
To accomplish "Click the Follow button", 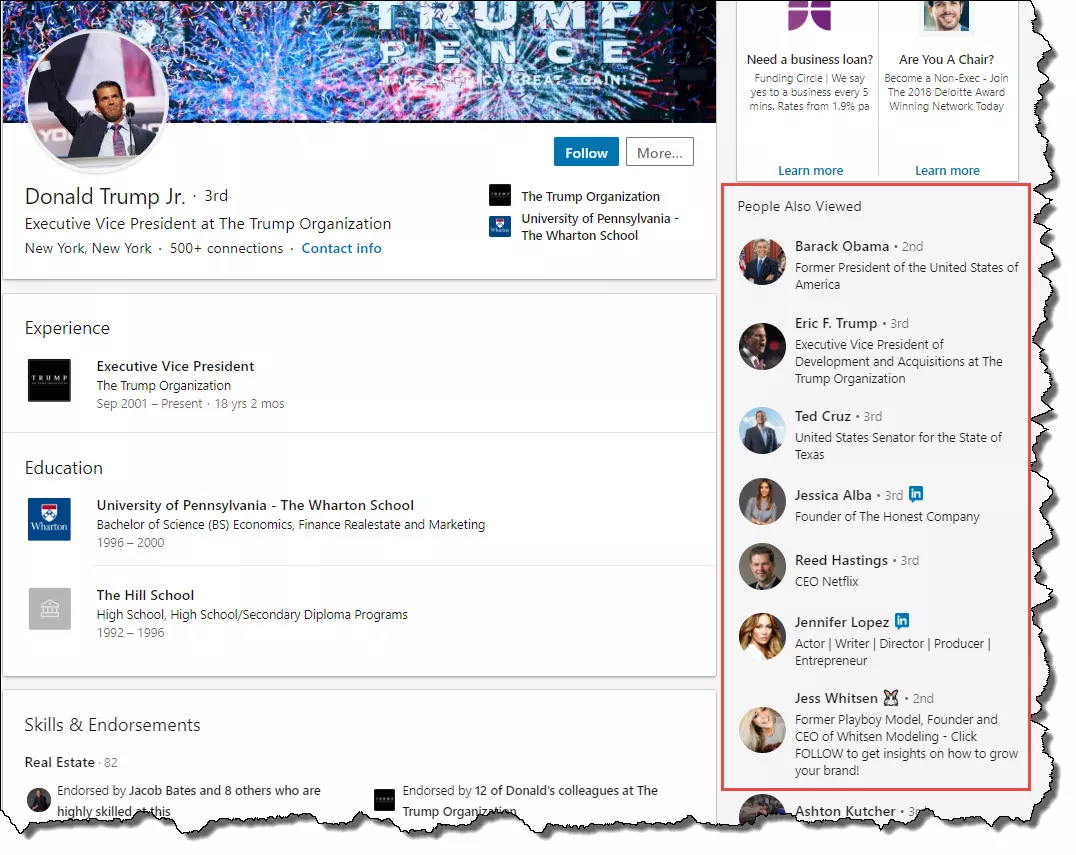I will pos(586,152).
